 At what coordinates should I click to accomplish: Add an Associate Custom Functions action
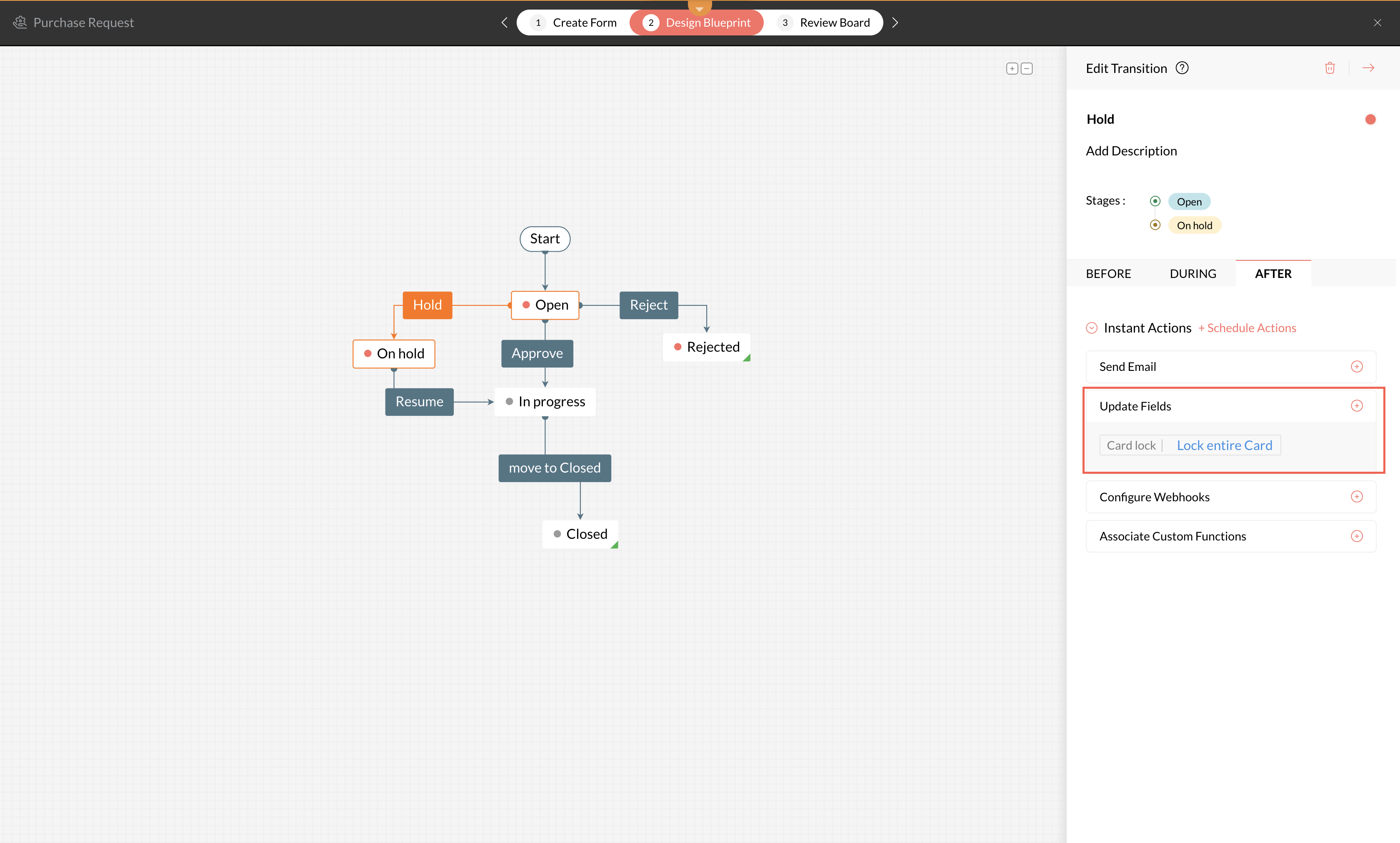(1356, 536)
